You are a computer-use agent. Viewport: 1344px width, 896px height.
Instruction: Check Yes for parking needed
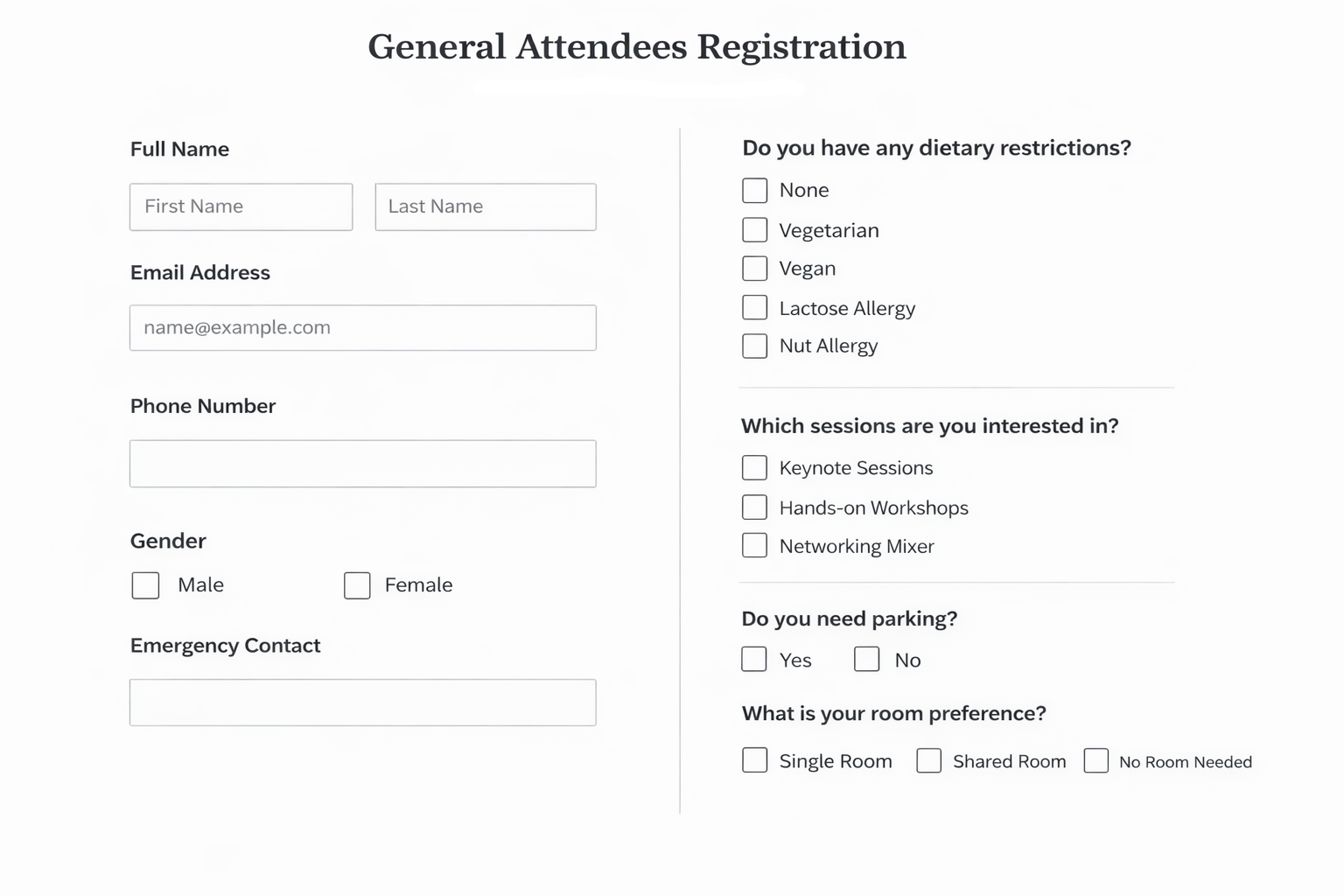point(753,659)
